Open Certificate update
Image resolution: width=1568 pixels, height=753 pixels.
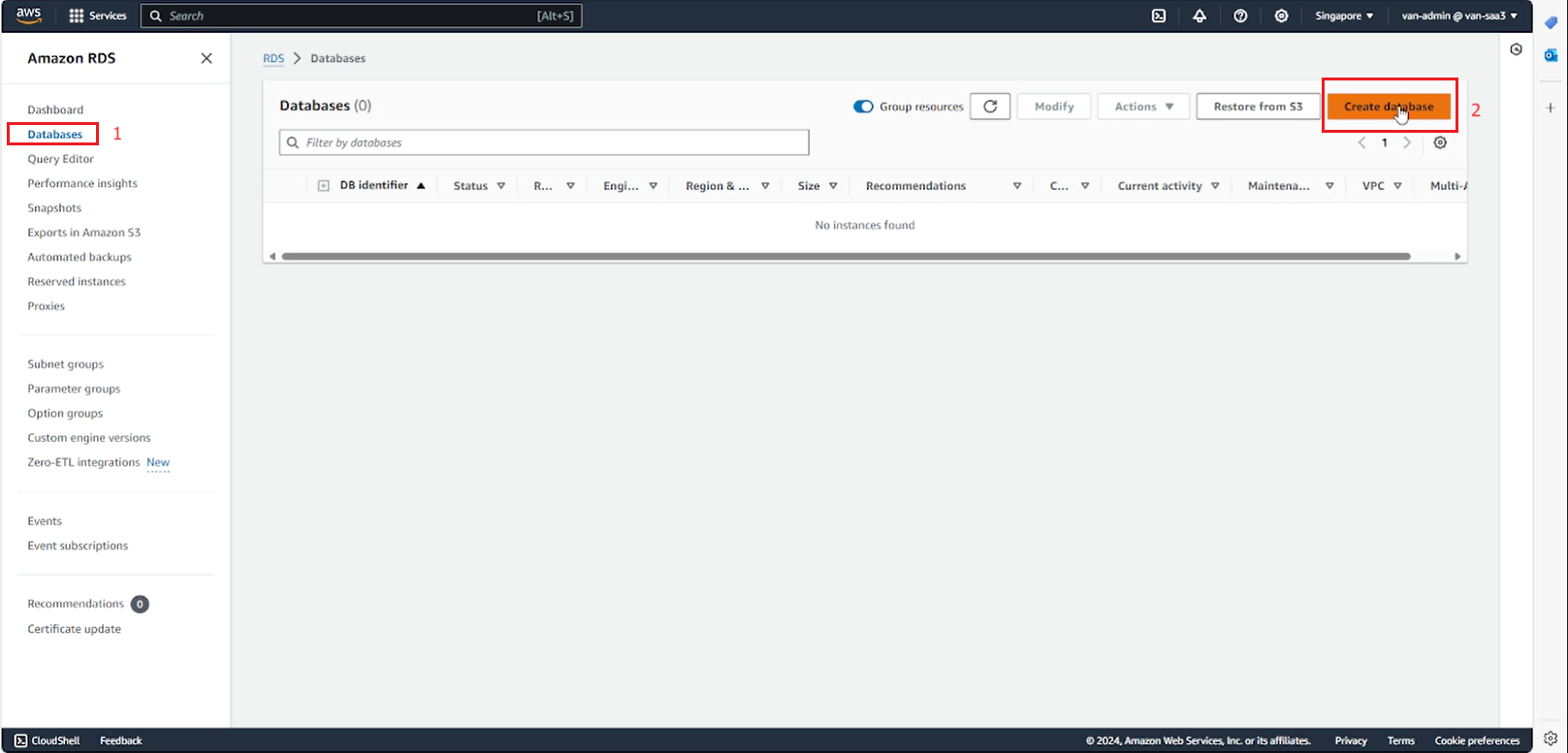75,629
